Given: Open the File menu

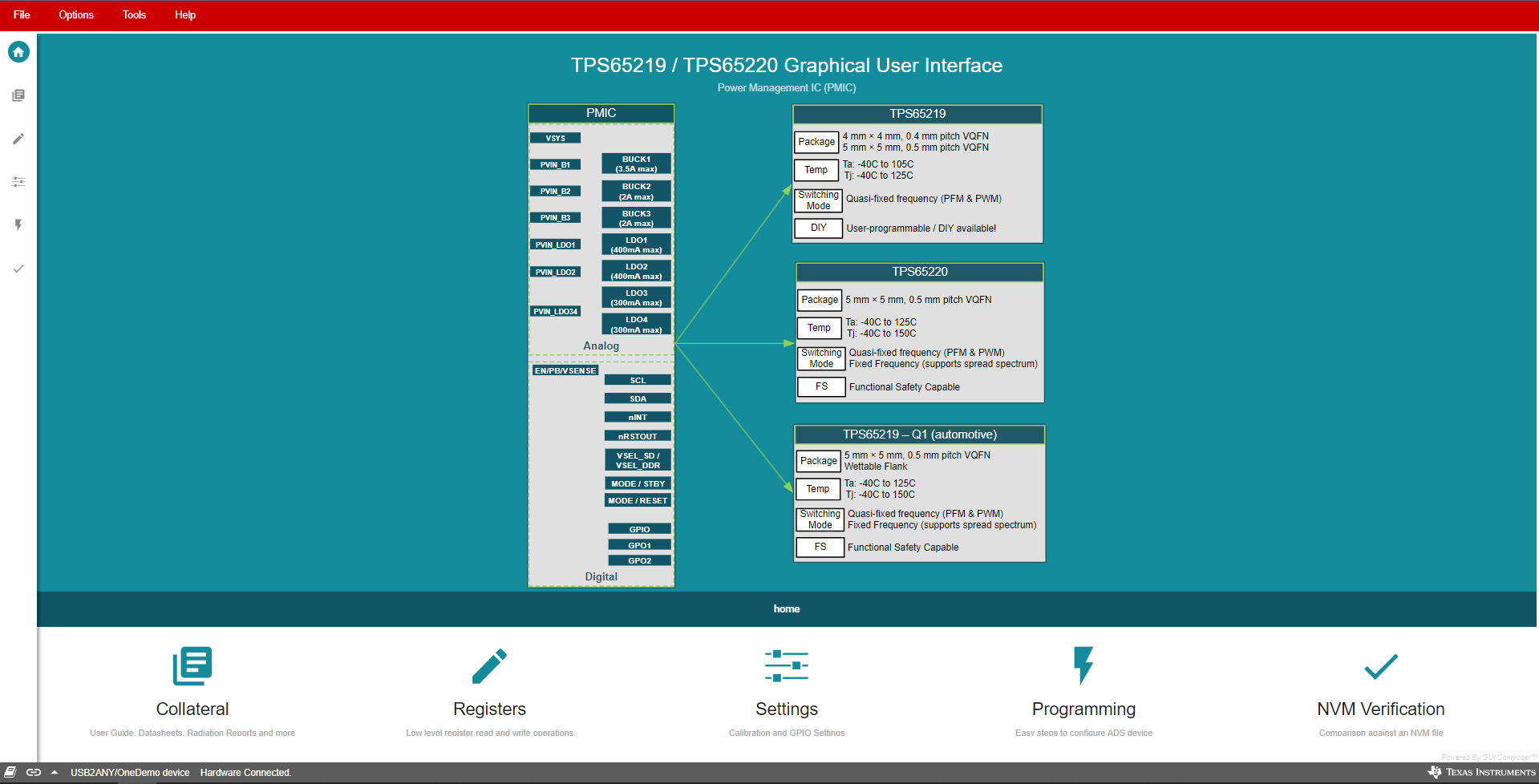Looking at the screenshot, I should coord(21,14).
